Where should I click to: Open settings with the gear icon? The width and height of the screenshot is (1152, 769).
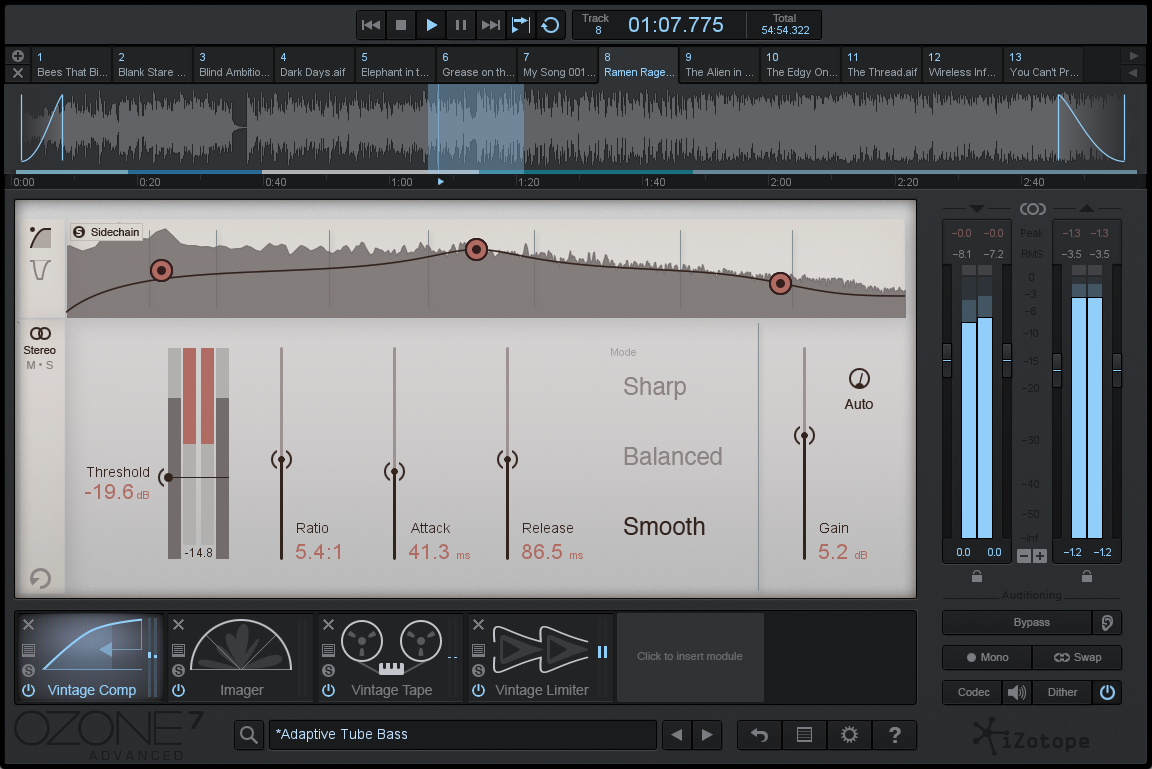tap(849, 735)
